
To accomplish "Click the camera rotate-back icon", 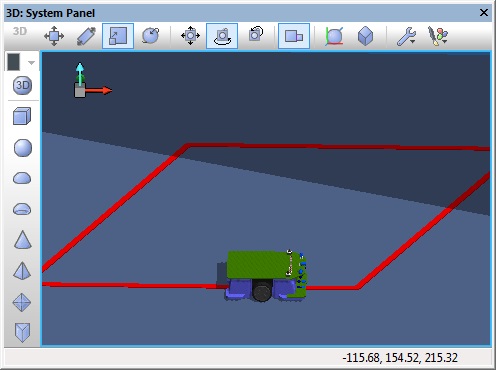I will click(255, 35).
